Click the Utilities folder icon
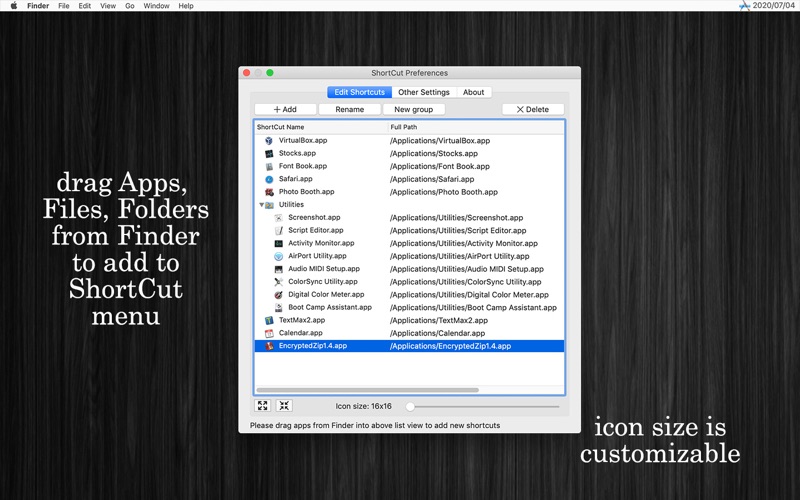The image size is (800, 500). 269,205
